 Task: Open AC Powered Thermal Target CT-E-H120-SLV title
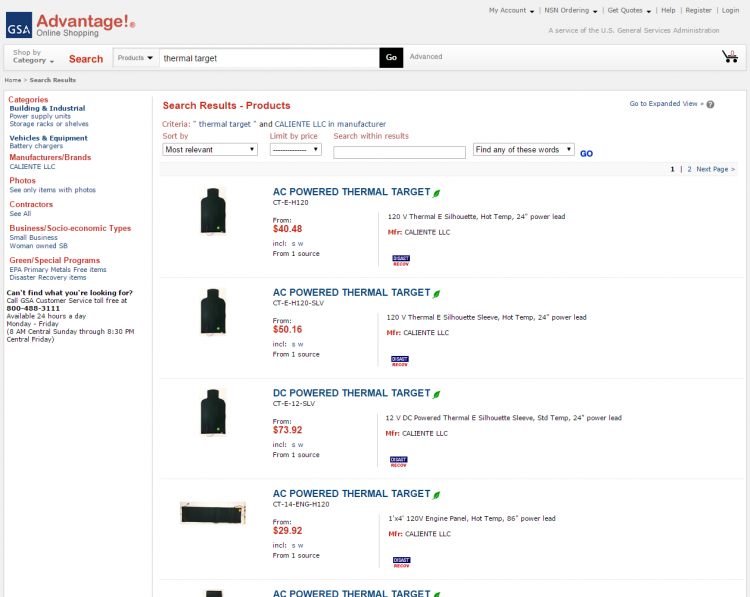(352, 292)
